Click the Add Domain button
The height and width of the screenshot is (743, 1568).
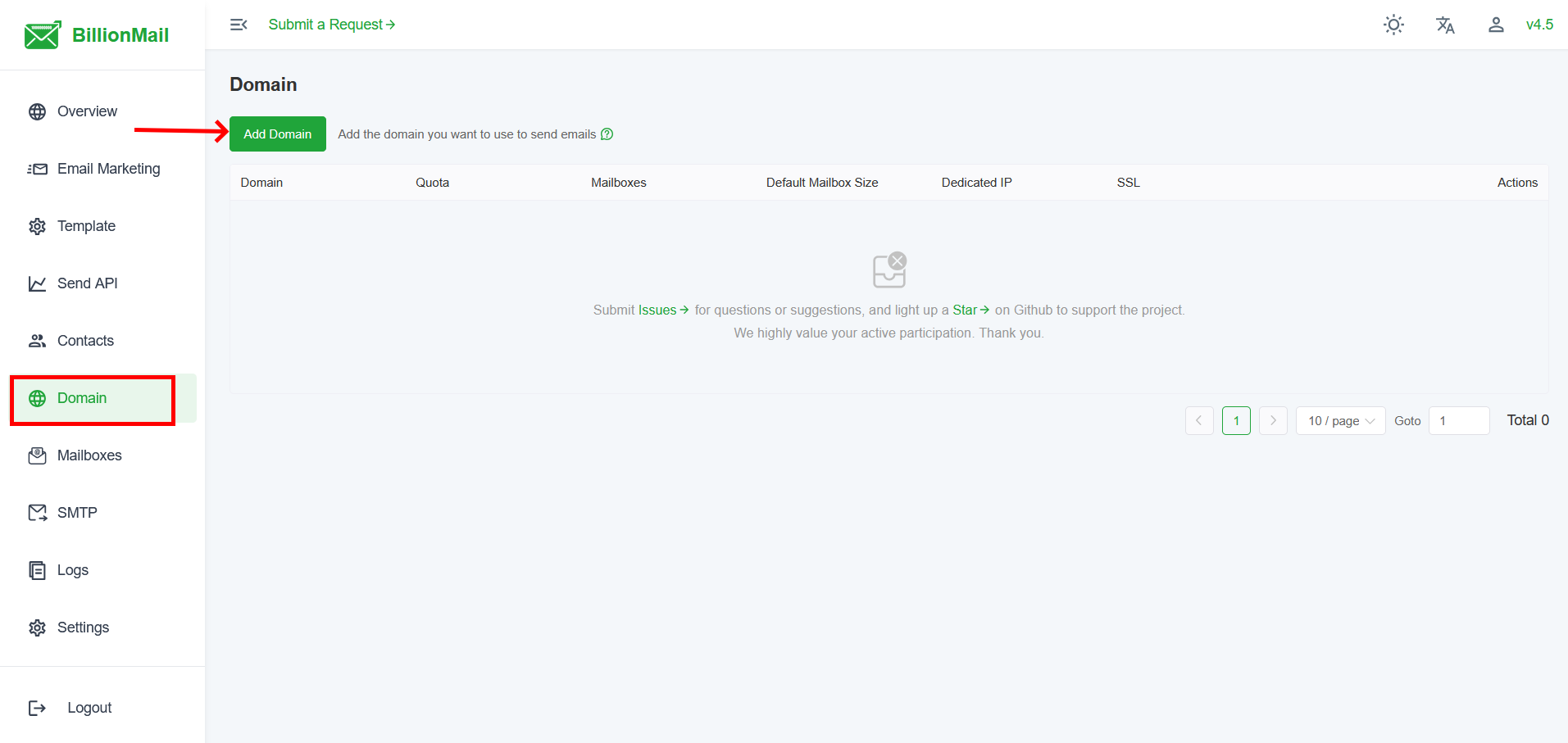278,134
